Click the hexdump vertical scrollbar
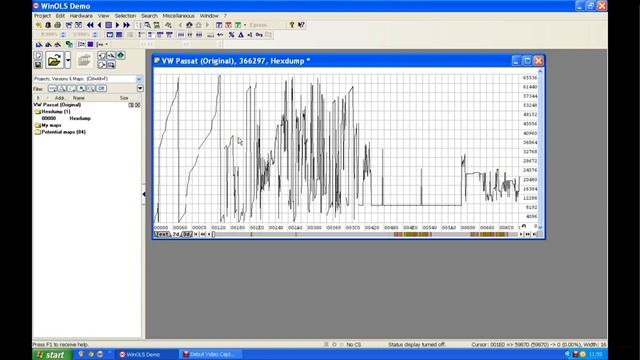 click(540, 149)
